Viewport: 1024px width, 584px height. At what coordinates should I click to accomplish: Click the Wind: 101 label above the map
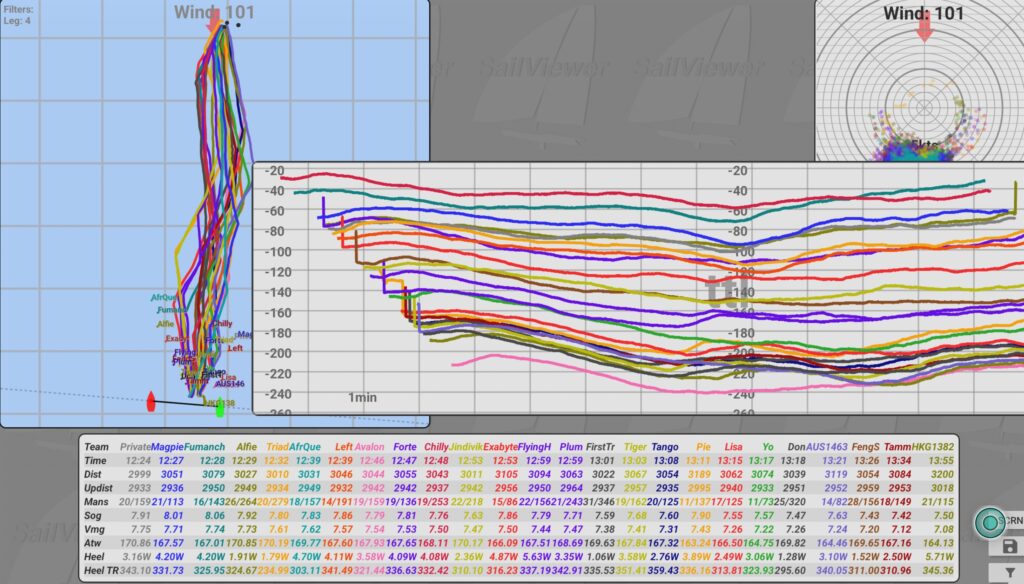coord(214,12)
